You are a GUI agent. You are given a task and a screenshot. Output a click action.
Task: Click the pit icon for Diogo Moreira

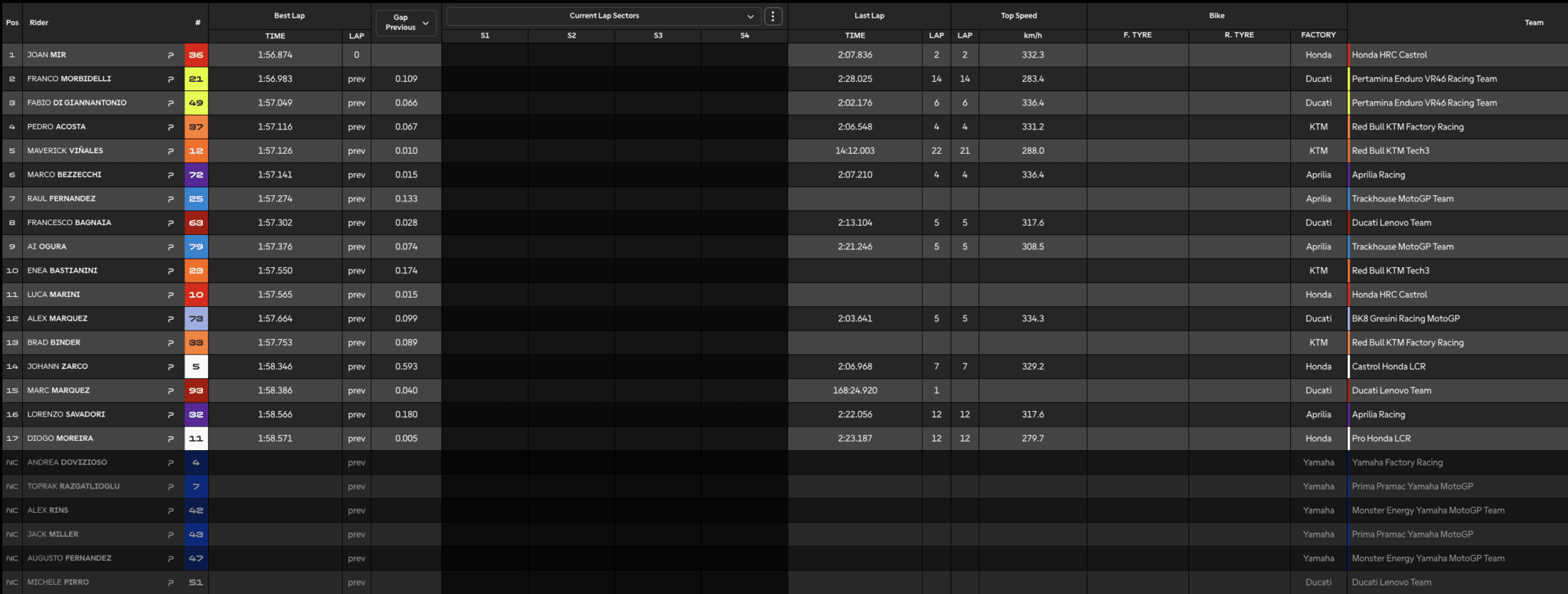[171, 439]
